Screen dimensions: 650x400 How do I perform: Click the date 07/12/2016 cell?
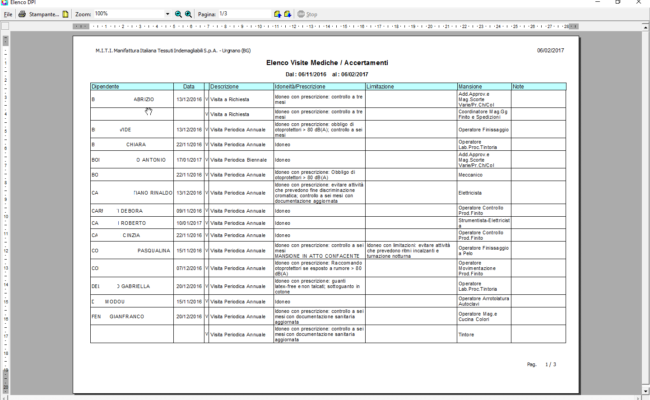189,268
